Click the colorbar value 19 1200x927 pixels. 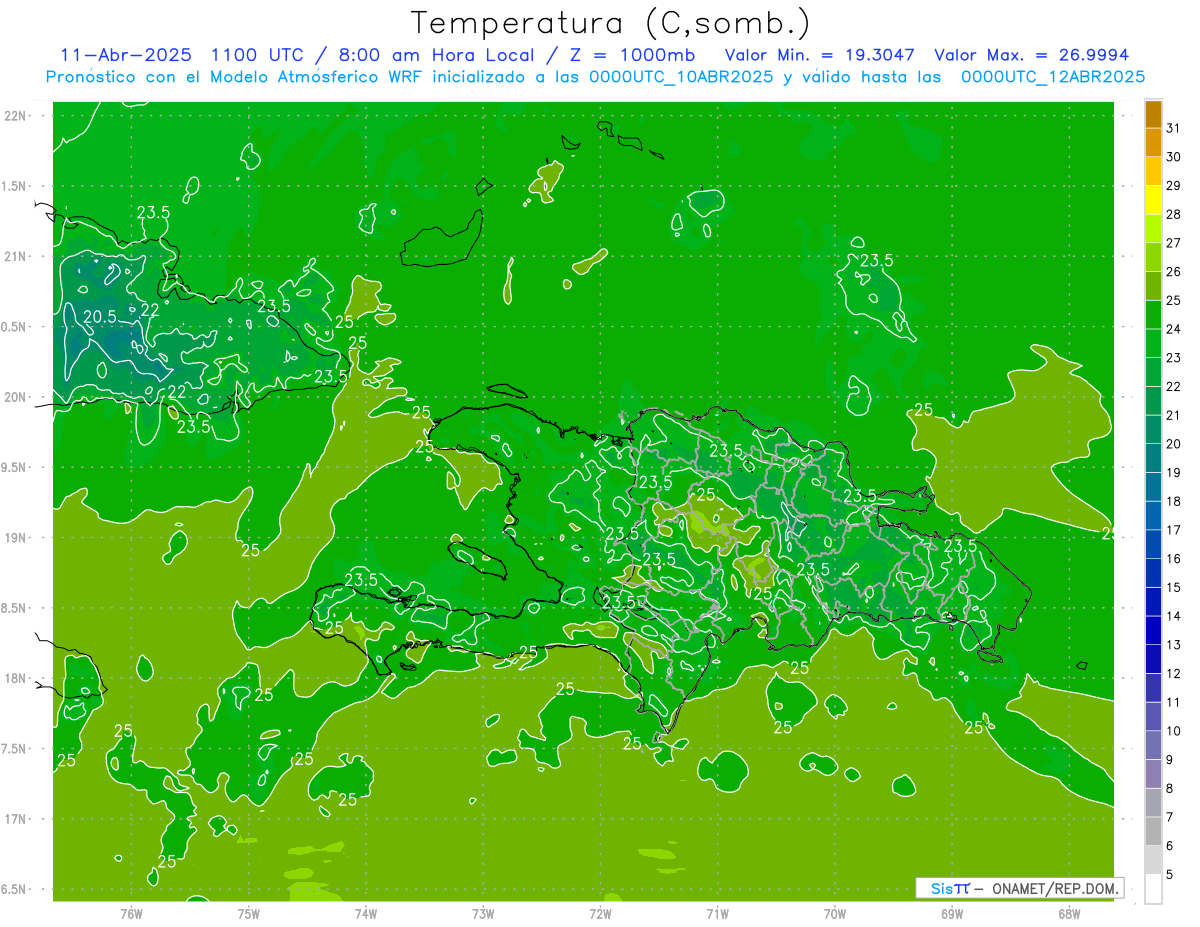click(x=1174, y=473)
